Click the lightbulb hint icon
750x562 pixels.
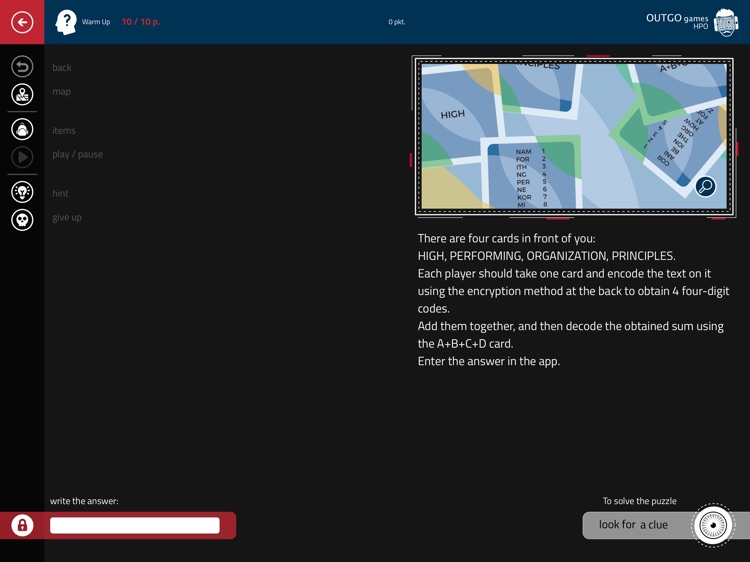[22, 192]
